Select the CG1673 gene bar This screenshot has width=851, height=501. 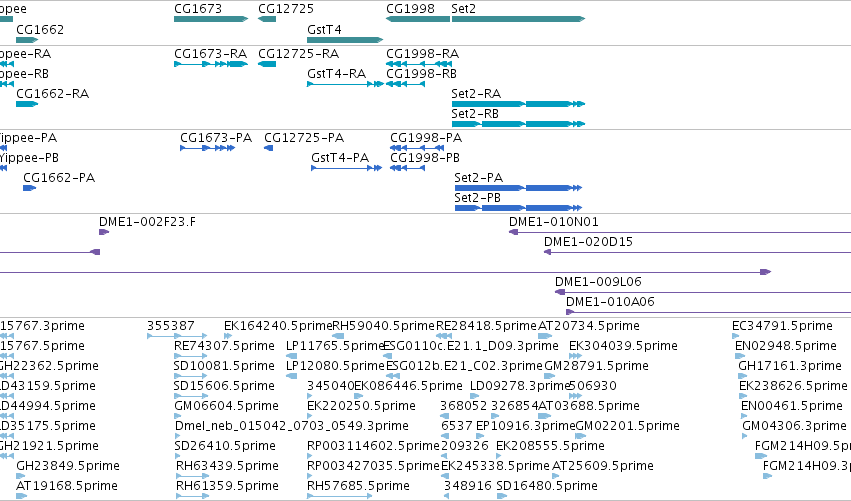click(211, 19)
